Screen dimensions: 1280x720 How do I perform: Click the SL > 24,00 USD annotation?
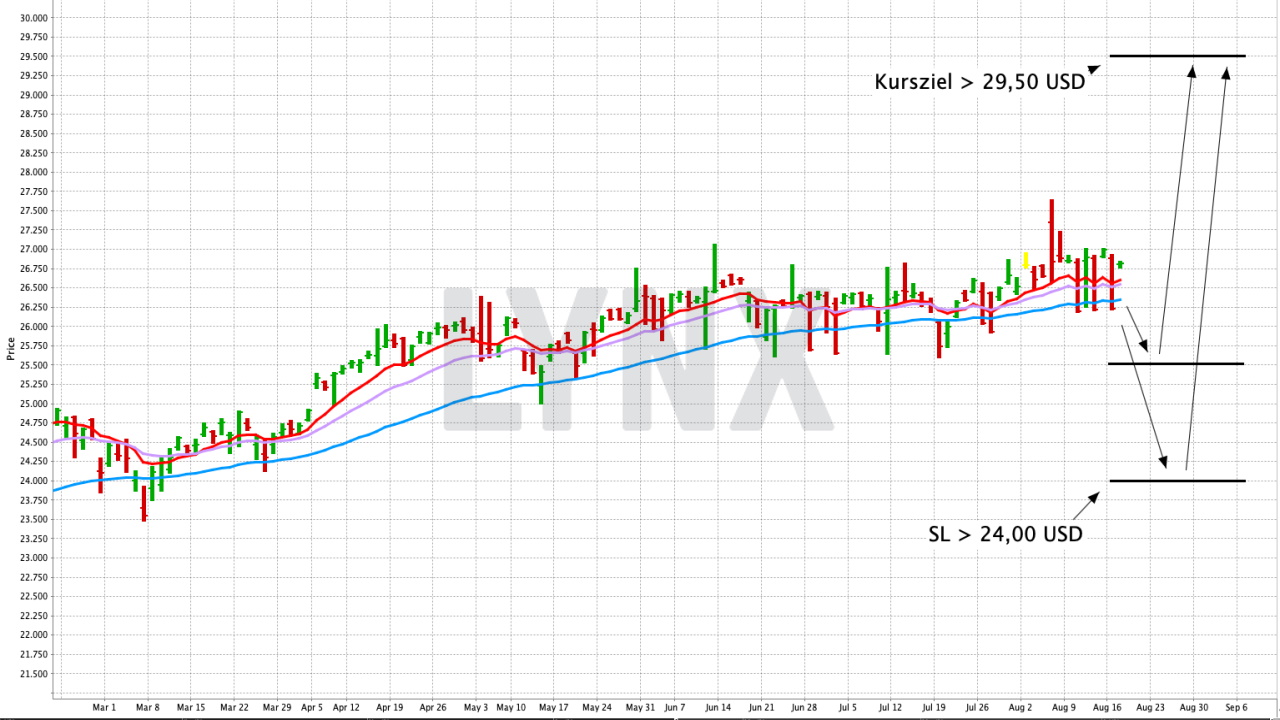click(x=1006, y=534)
